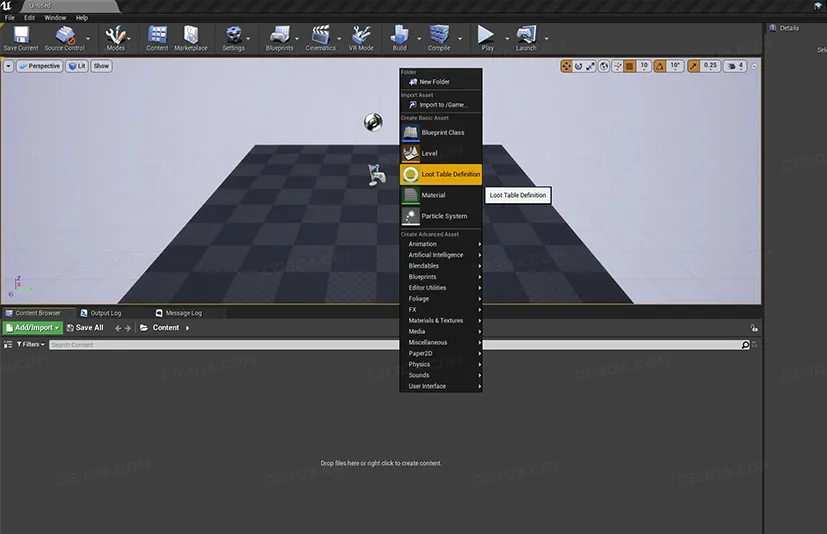This screenshot has height=534, width=827.
Task: Expand the Blendables submenu
Action: (441, 266)
